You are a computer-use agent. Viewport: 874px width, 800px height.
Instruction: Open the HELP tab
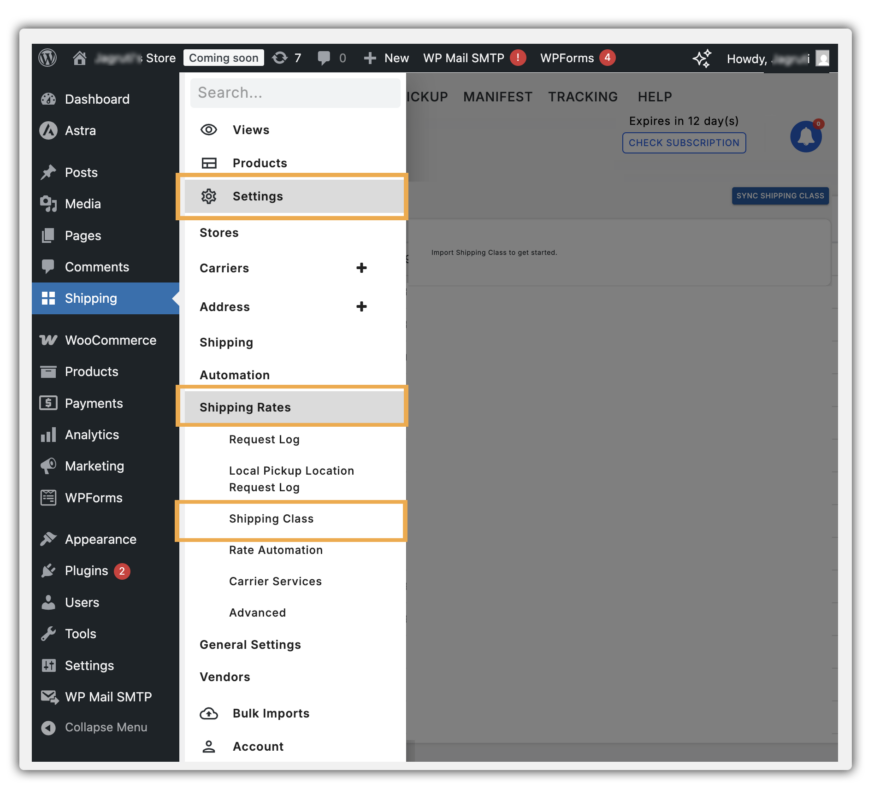pyautogui.click(x=655, y=97)
